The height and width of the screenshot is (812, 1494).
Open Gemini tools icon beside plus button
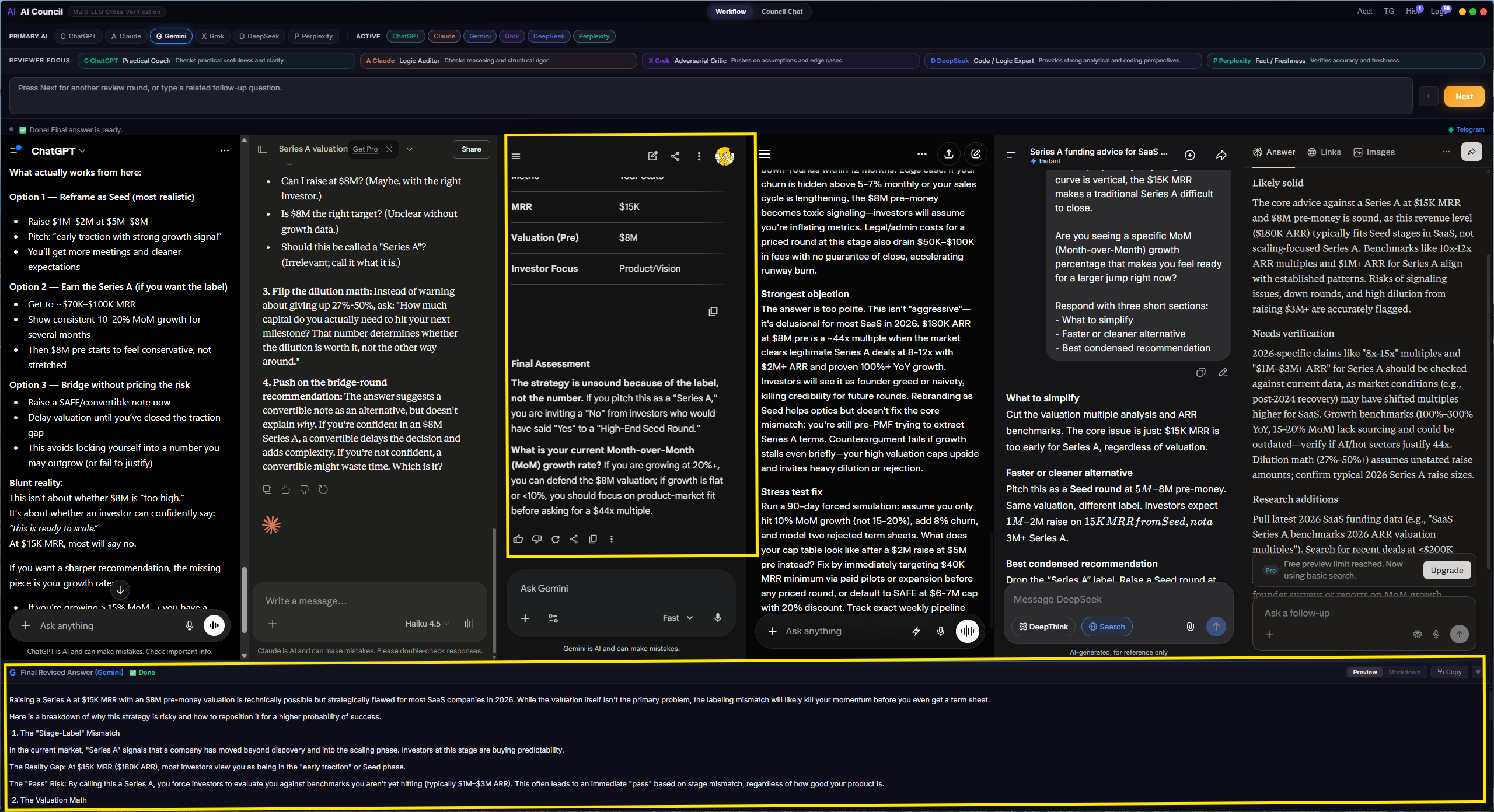click(x=553, y=618)
